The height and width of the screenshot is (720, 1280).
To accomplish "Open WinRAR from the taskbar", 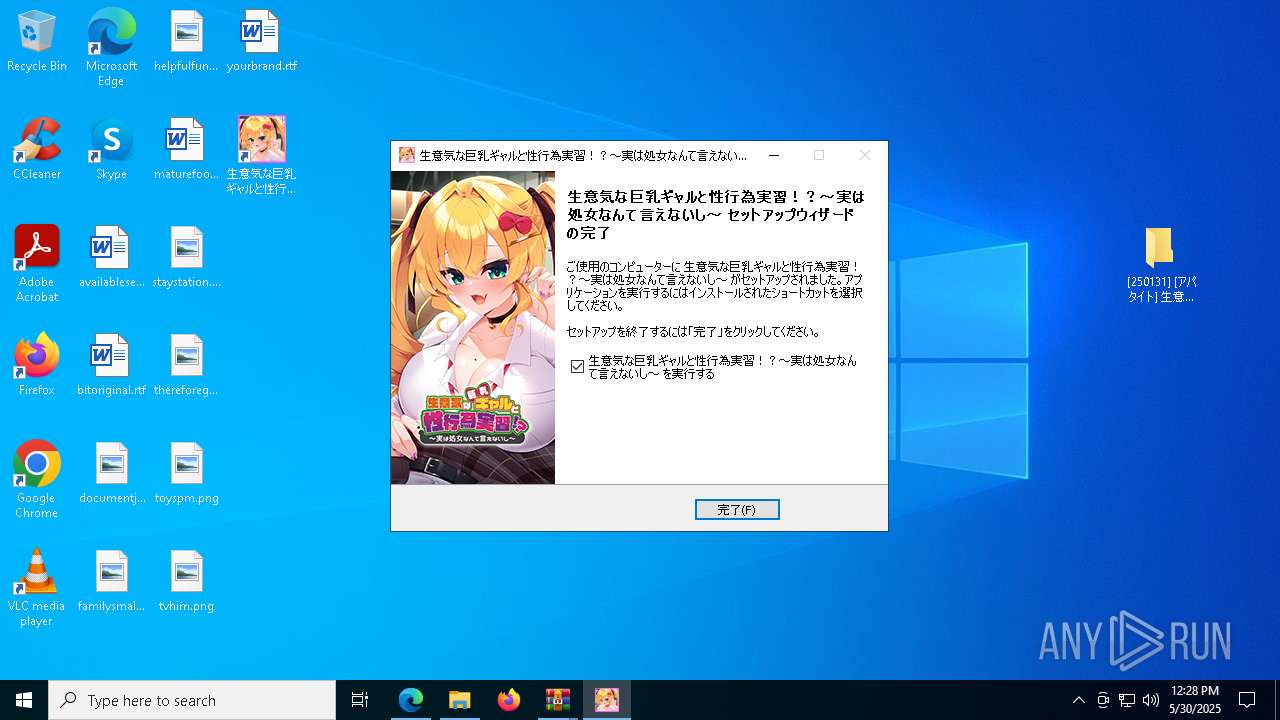I will click(558, 700).
